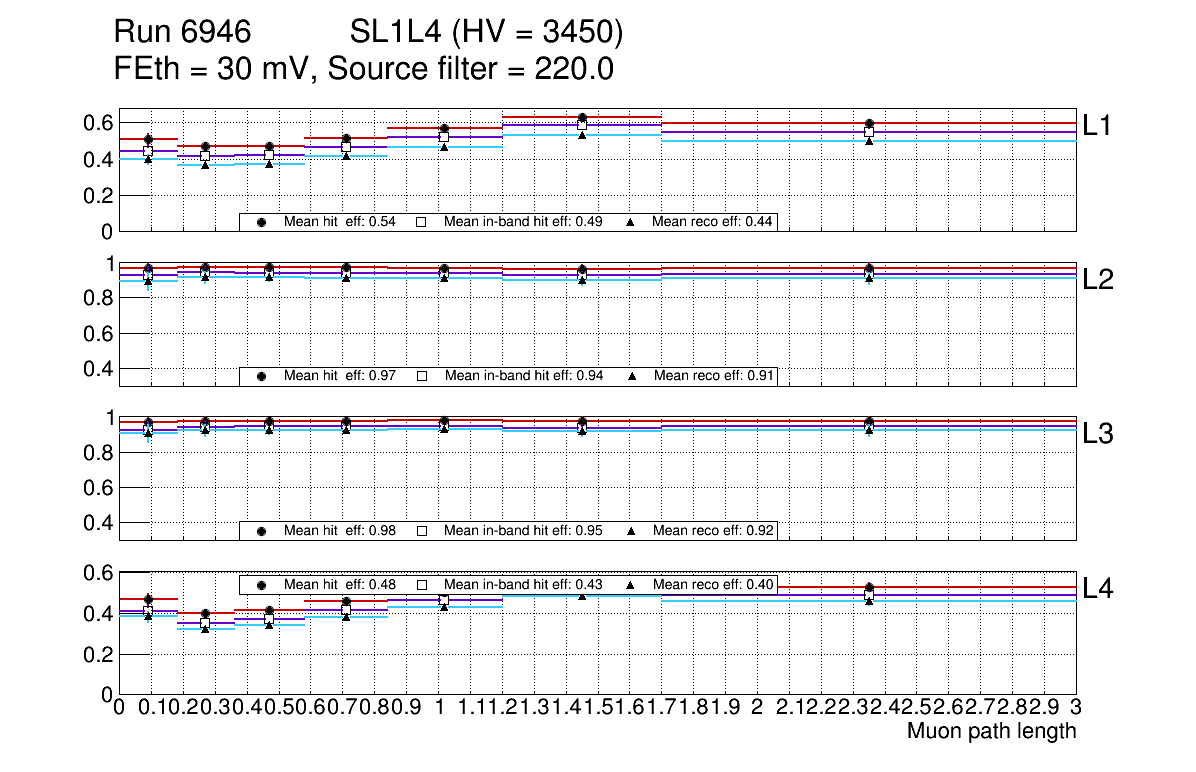Select the open square marker in L4 legend
The image size is (1196, 772).
(x=421, y=584)
